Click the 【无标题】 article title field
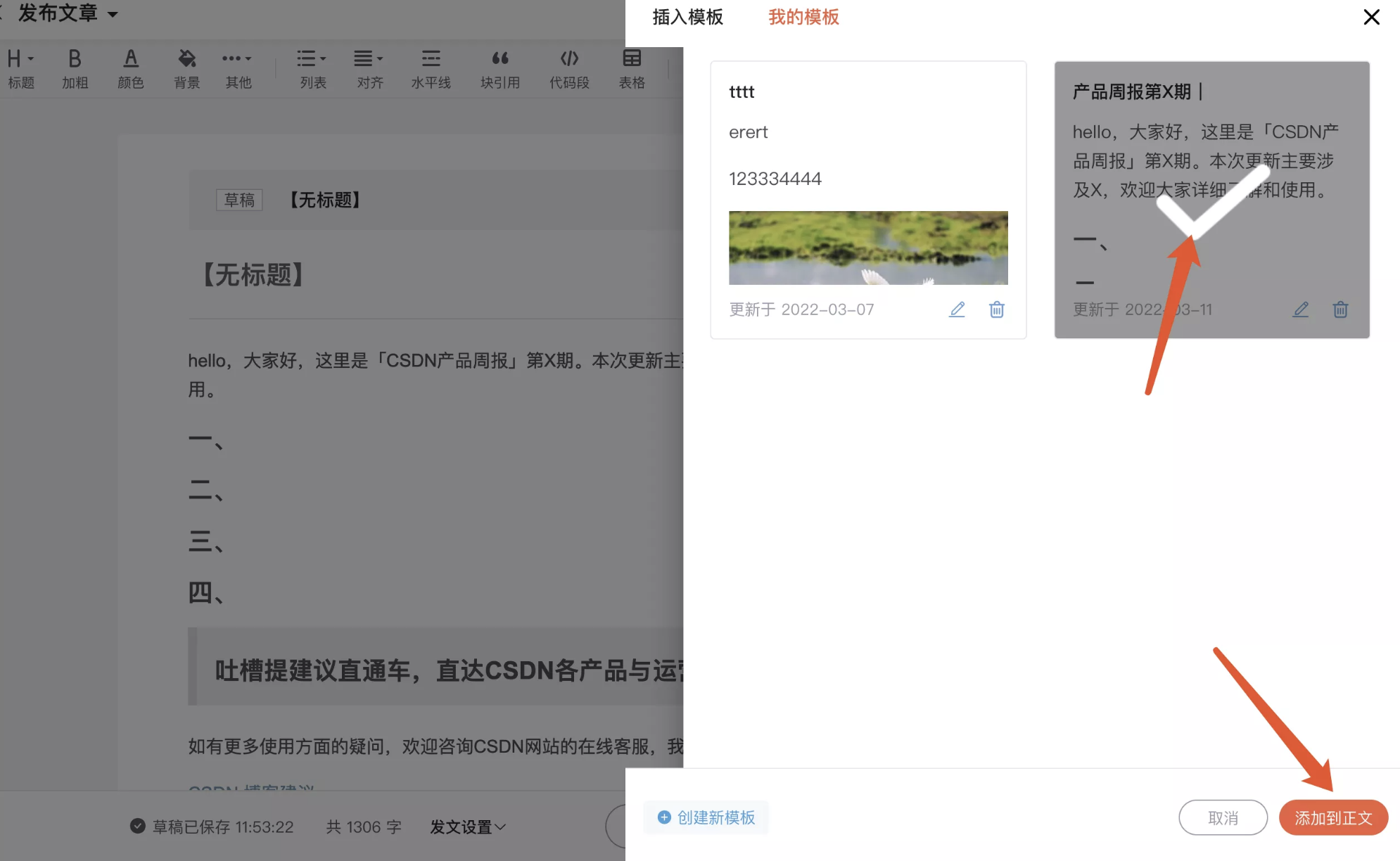Image resolution: width=1400 pixels, height=861 pixels. click(x=253, y=275)
